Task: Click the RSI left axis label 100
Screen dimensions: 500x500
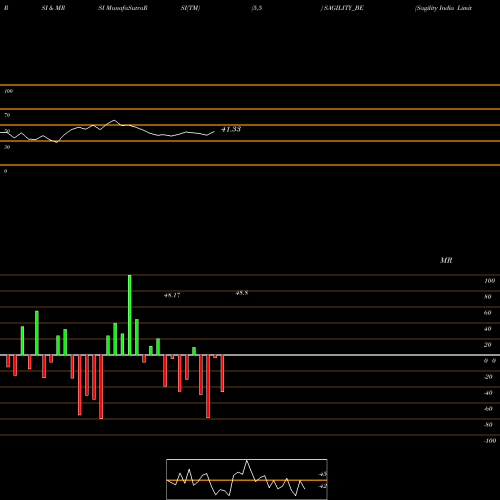Action: tap(8, 91)
